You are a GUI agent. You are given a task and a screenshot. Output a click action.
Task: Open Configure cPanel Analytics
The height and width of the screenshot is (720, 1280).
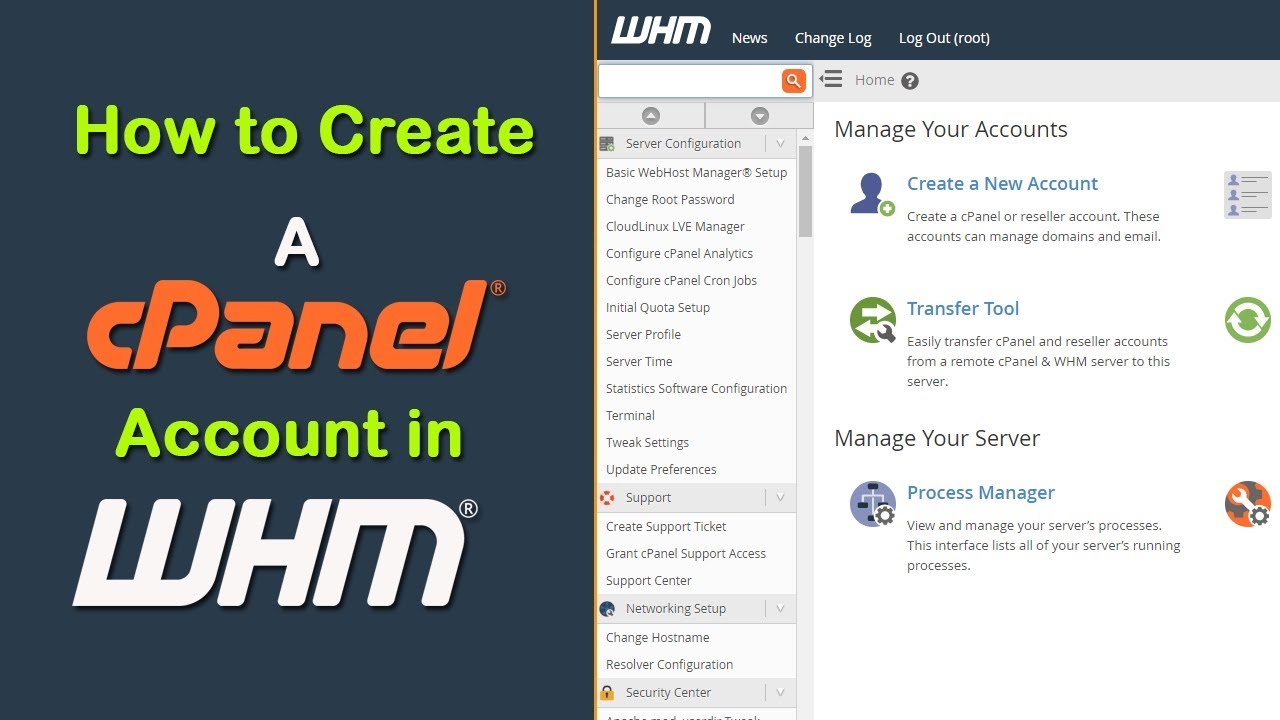[x=679, y=254]
